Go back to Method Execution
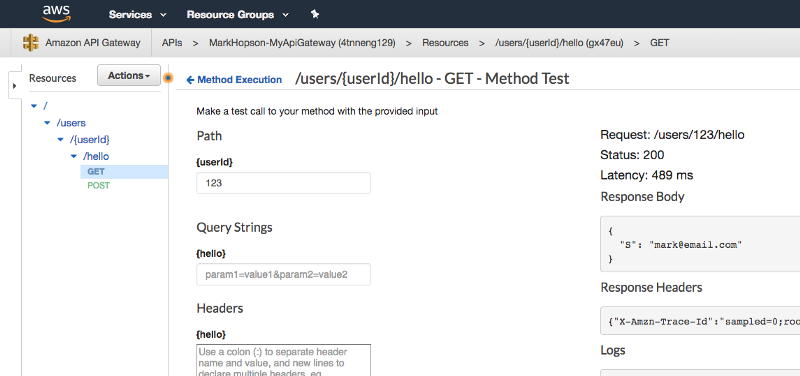 click(234, 80)
